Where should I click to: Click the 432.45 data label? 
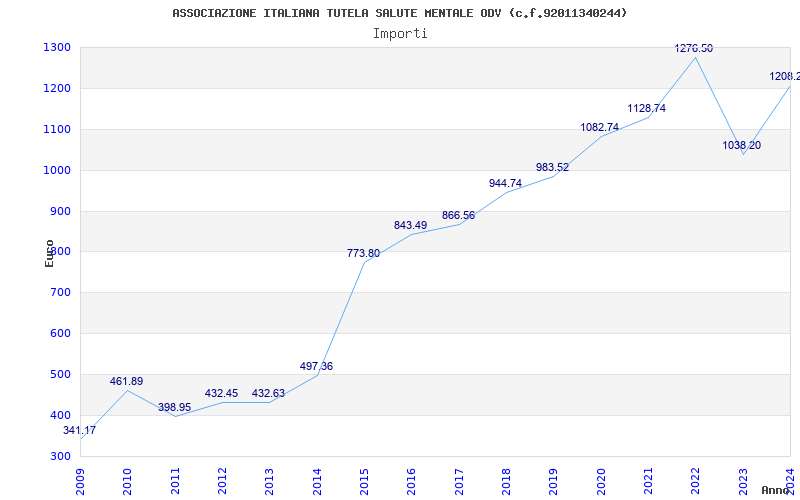pos(221,393)
